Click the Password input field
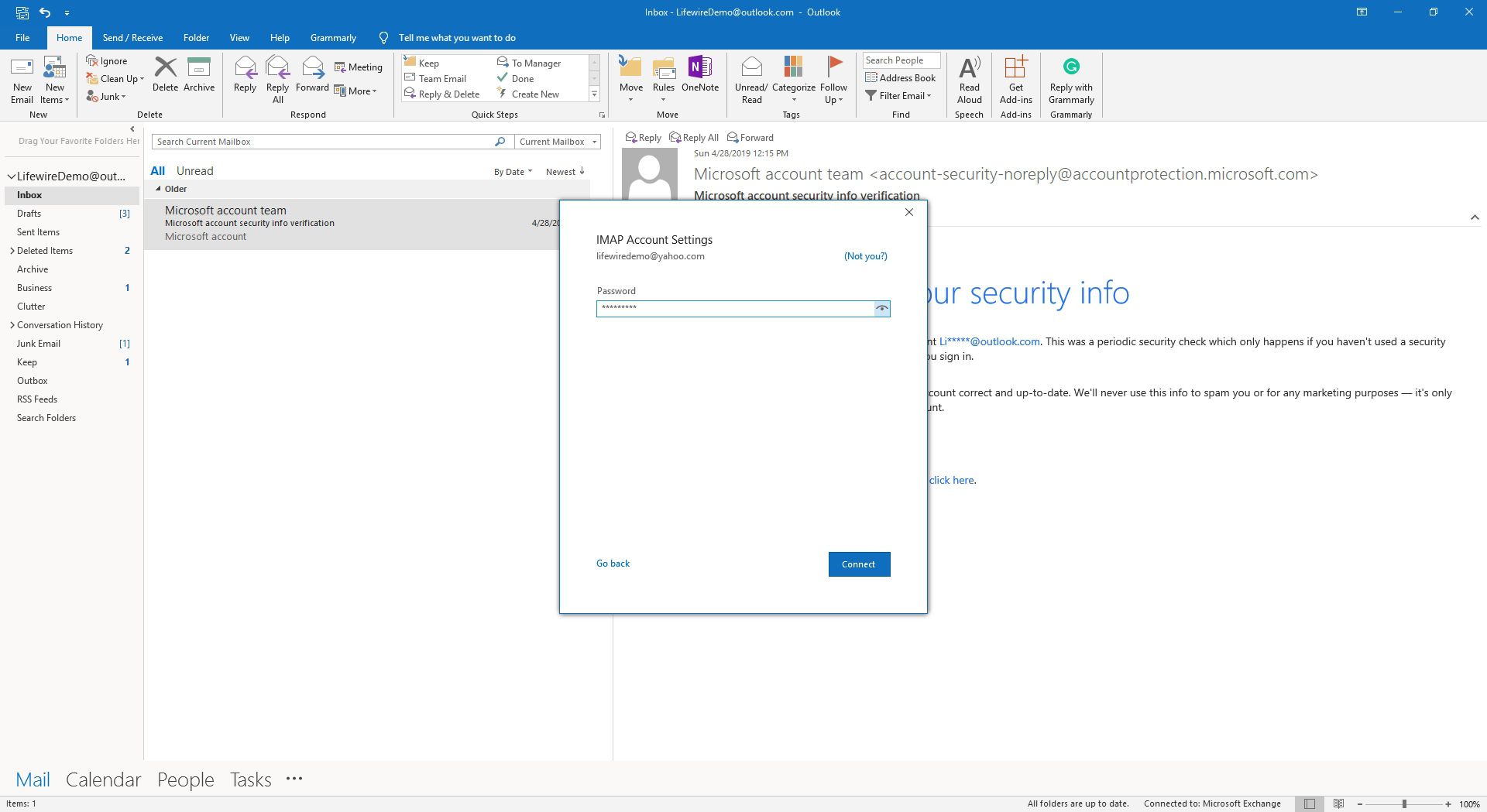Screen dimensions: 1487x812 coord(736,308)
